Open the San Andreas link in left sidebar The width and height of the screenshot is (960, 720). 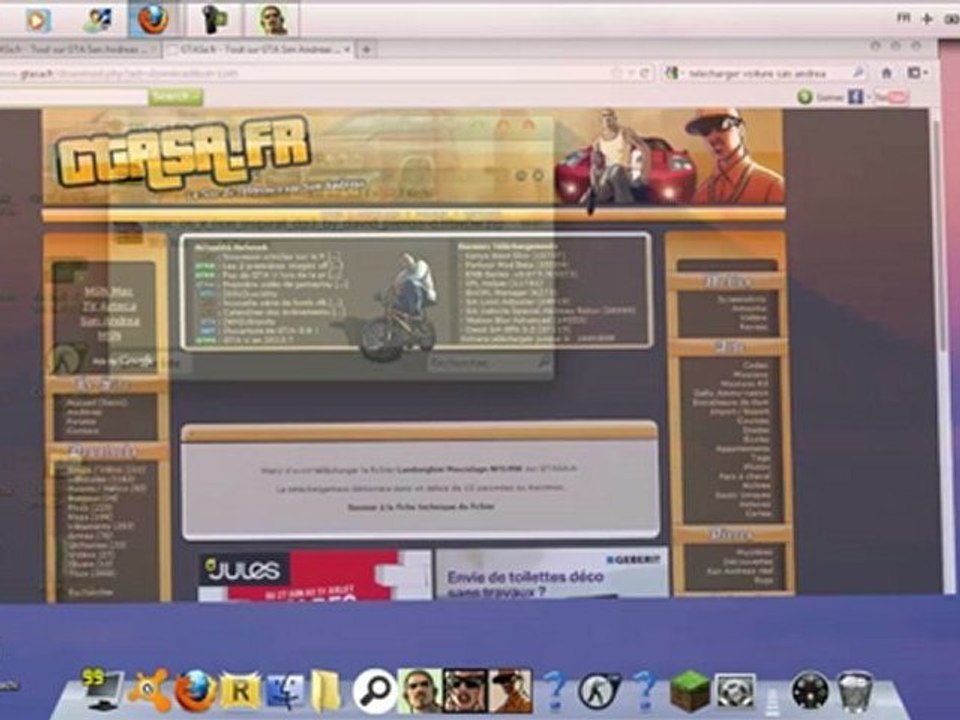(110, 321)
